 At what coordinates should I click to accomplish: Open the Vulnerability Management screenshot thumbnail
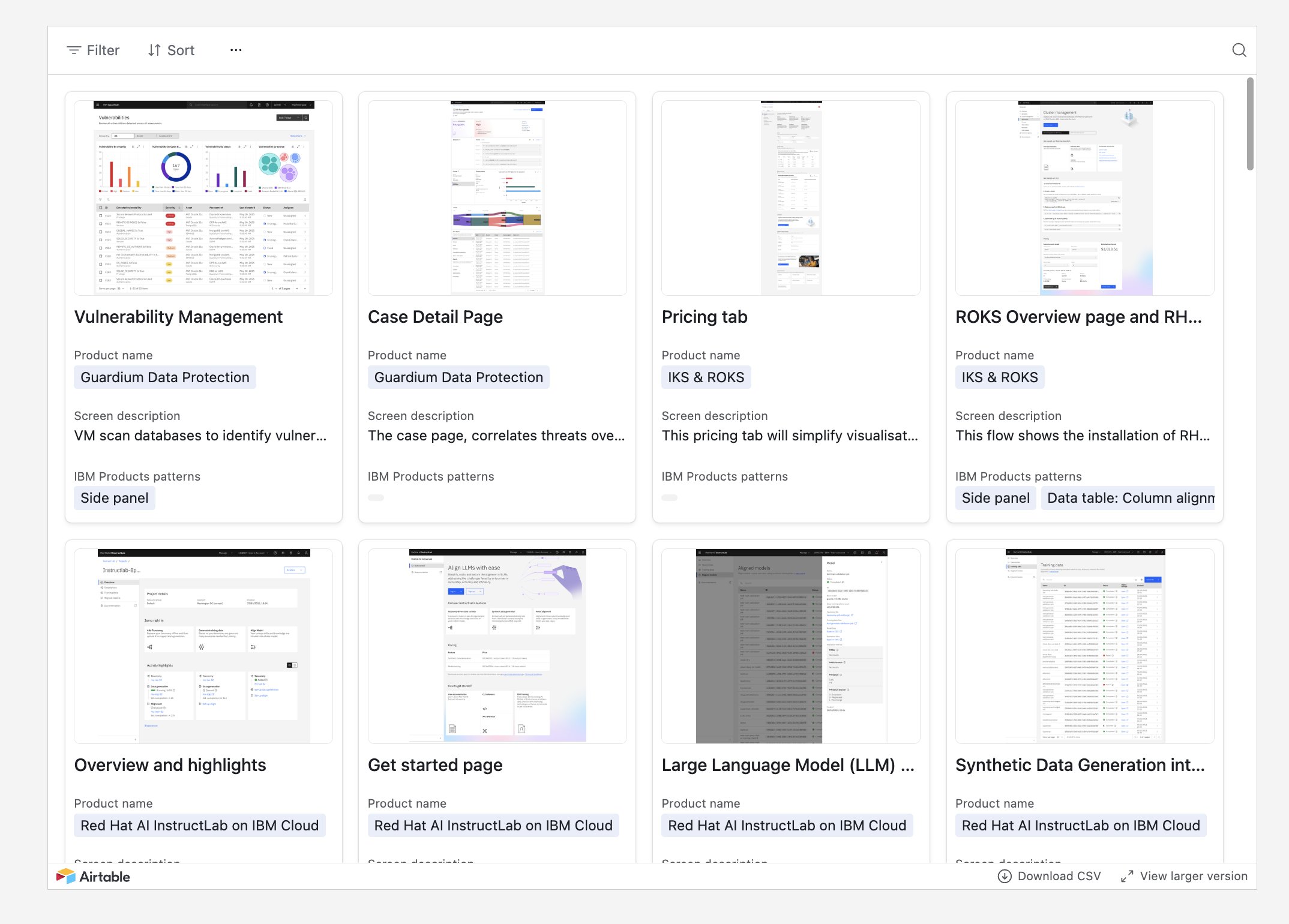(203, 198)
